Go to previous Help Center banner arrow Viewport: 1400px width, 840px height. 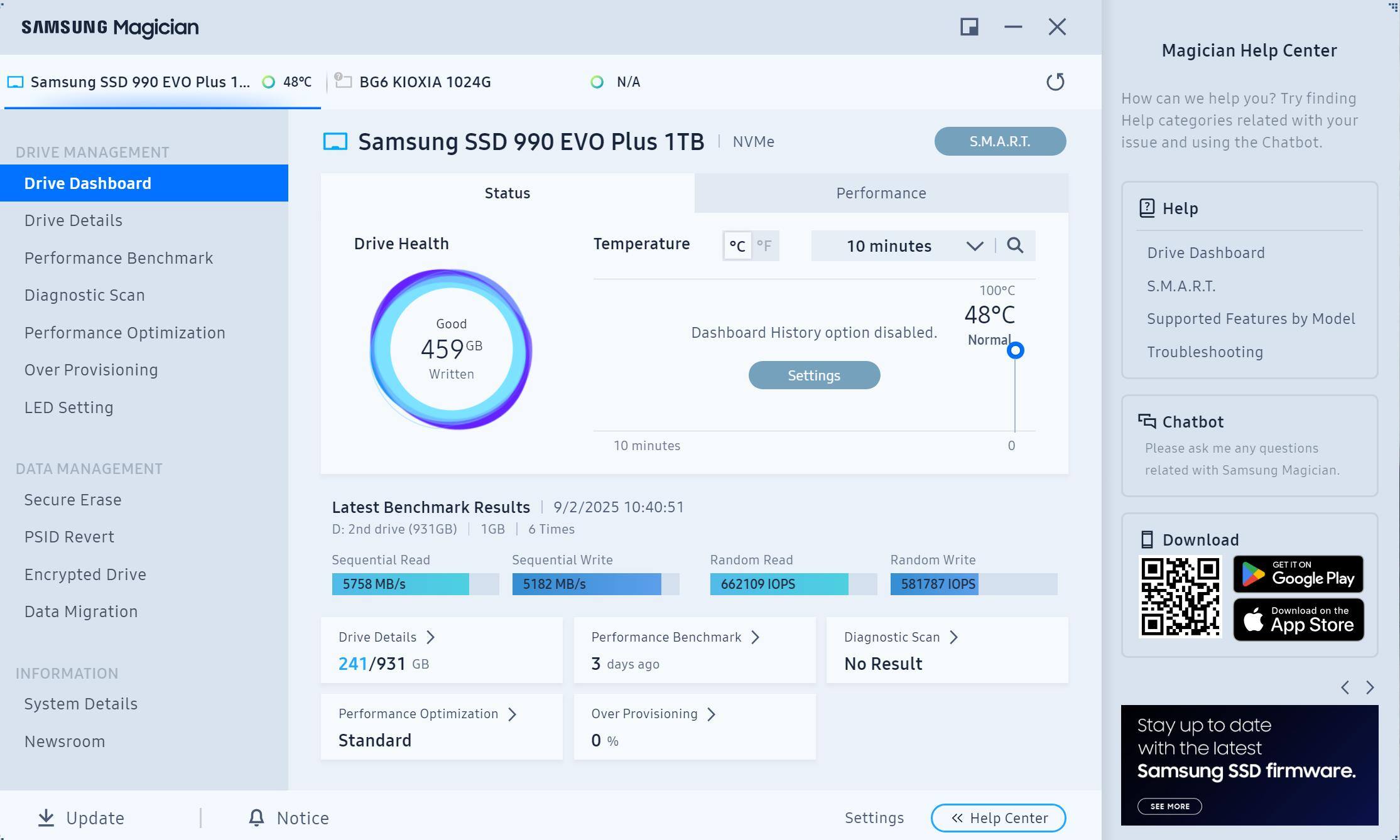1345,687
